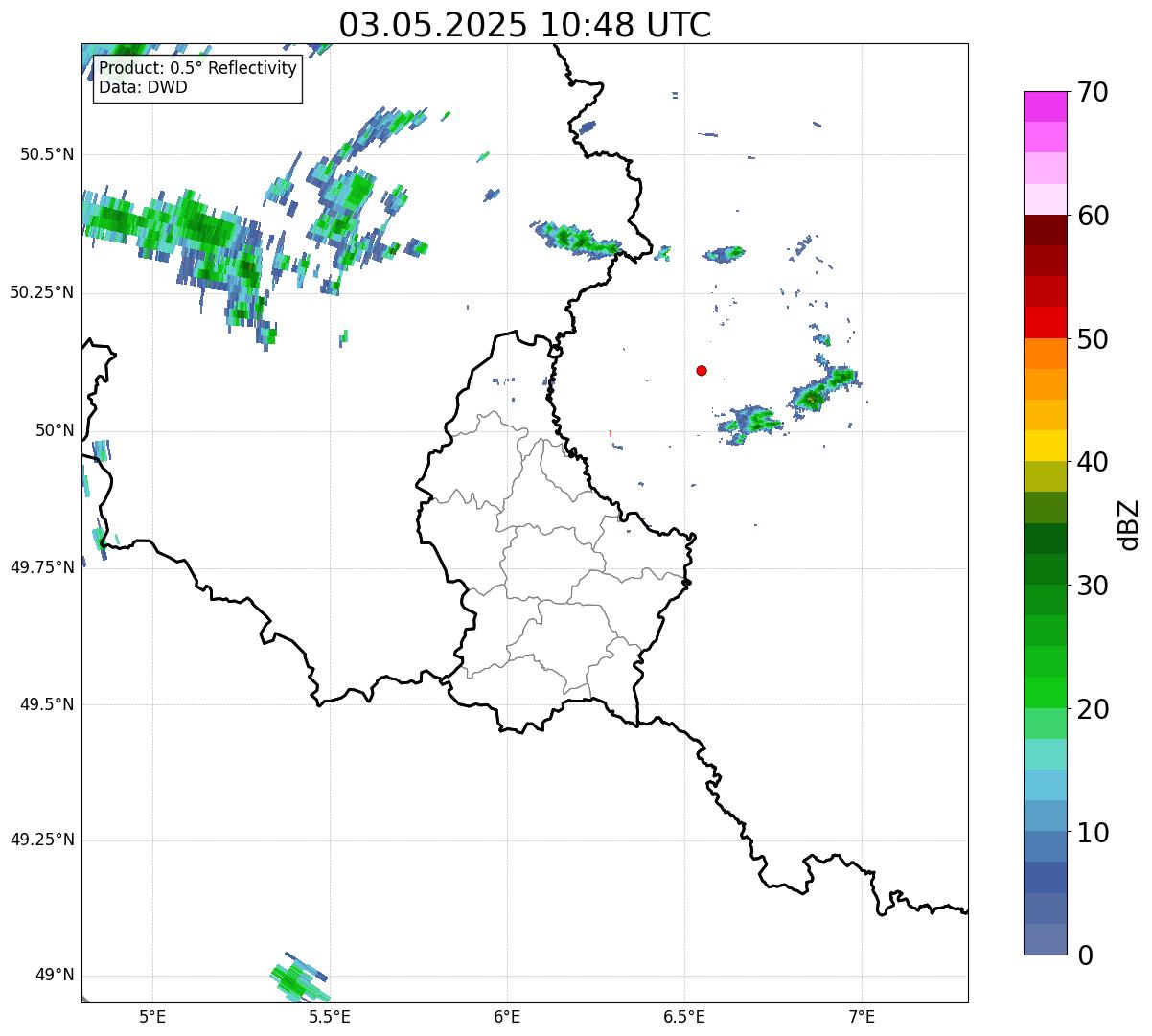
Task: Click the 'Product: 0.5° Reflectivity' legend text
Action: pos(197,69)
